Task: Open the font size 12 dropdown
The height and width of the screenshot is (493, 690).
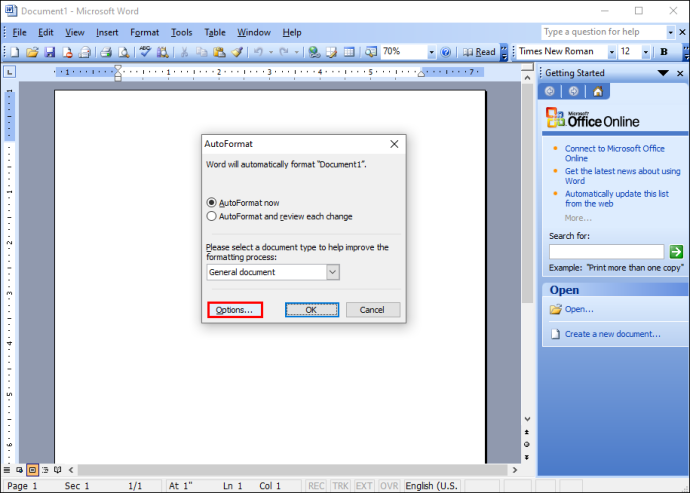Action: 646,52
